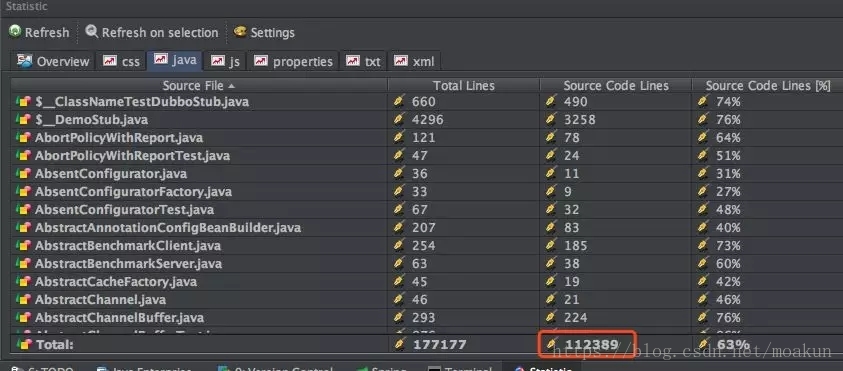Click the Settings palette icon
843x371 pixels.
click(240, 32)
